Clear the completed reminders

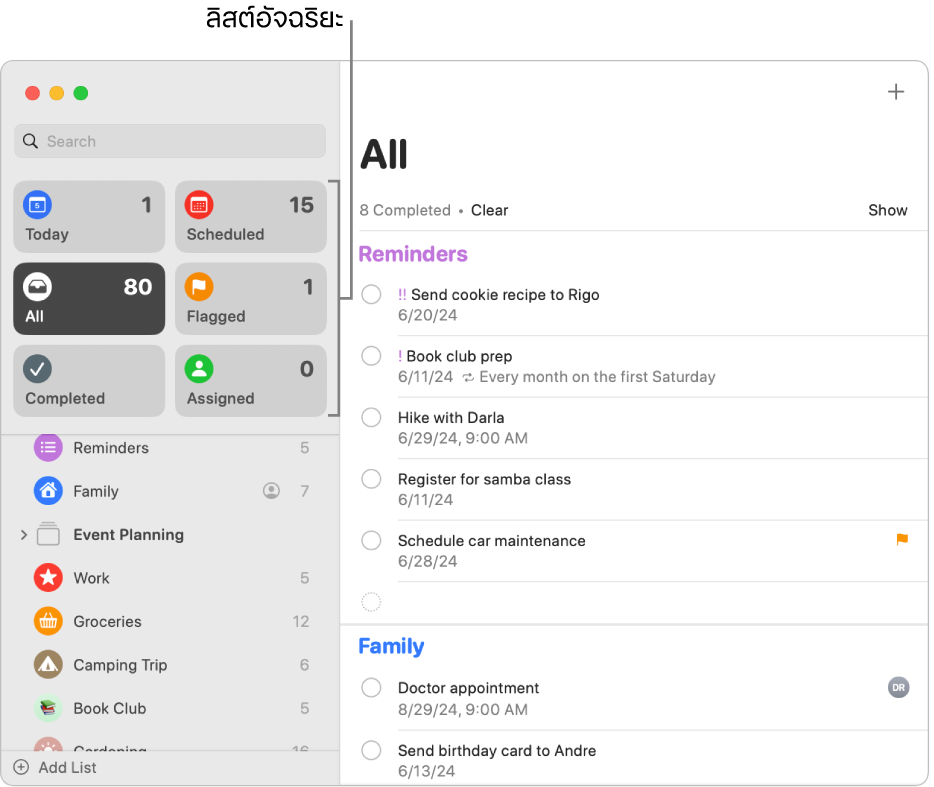pos(490,210)
